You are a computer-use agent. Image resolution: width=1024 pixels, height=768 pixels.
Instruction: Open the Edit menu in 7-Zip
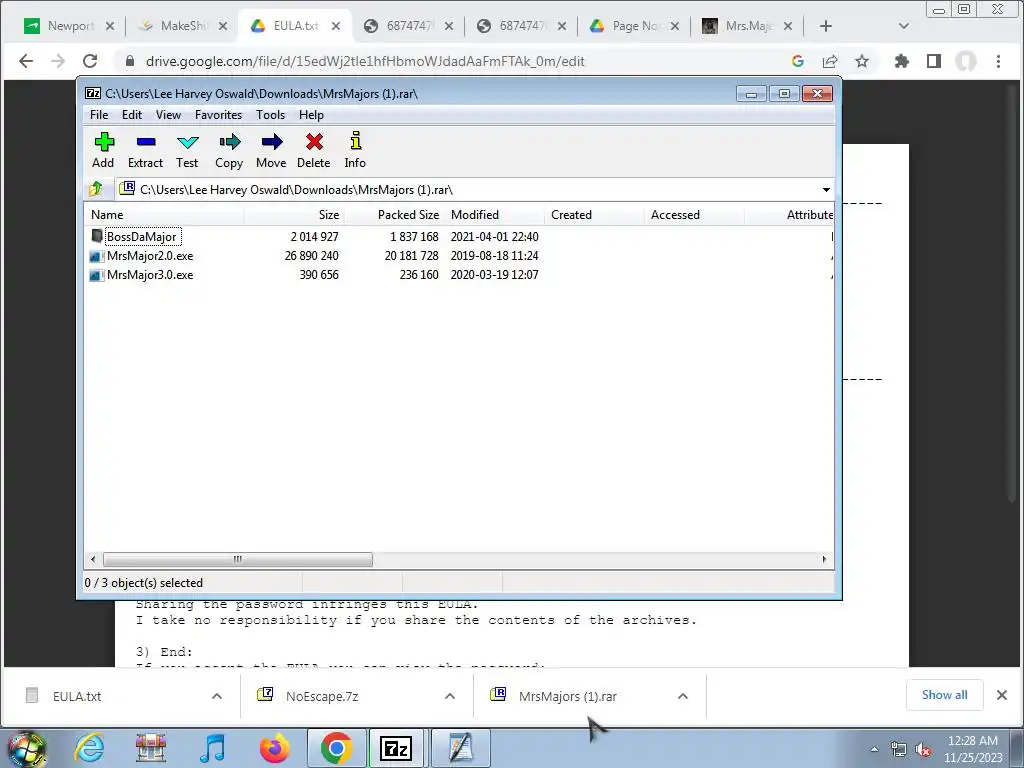tap(132, 115)
